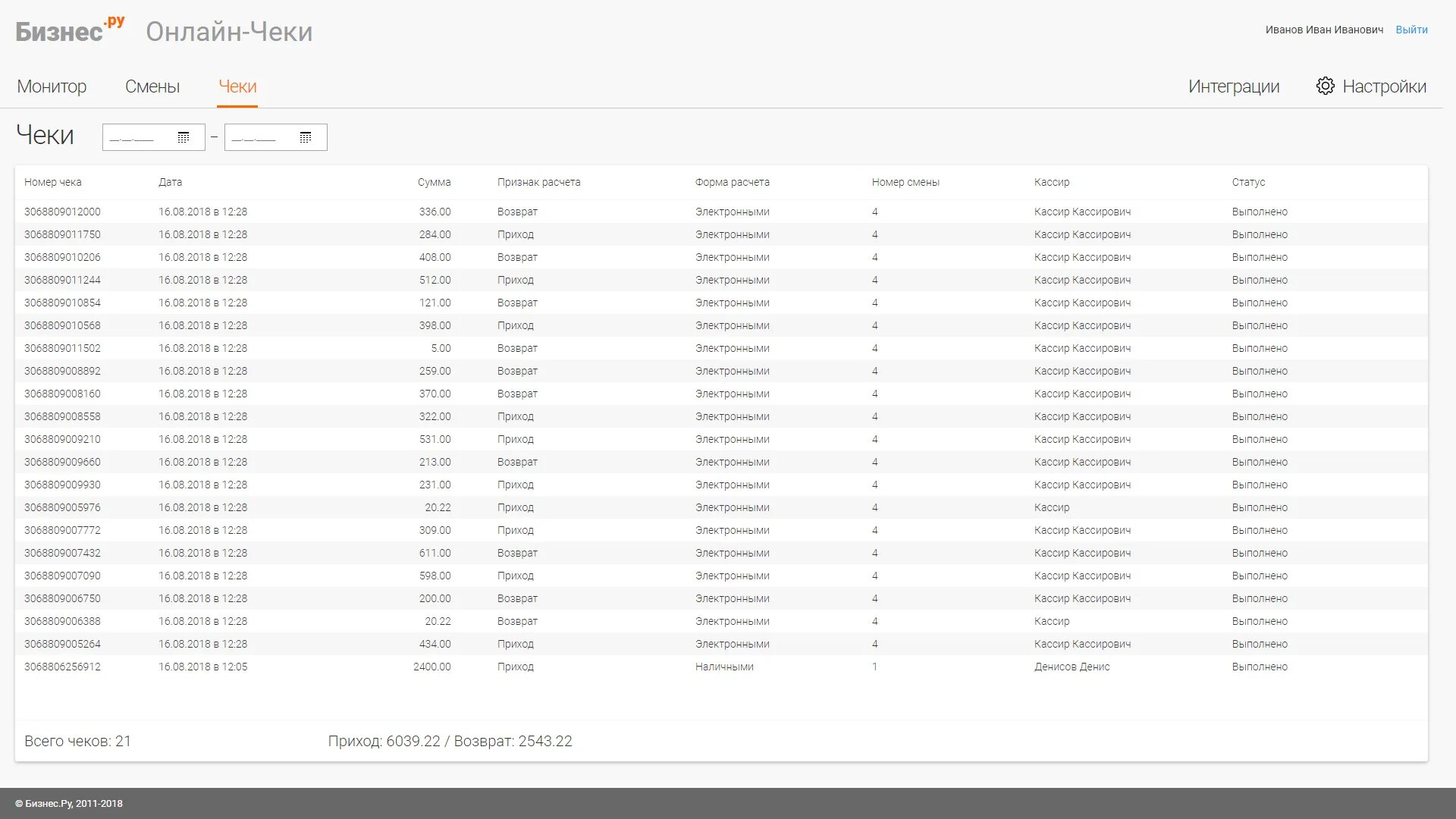Open the Настройки menu label
1456x819 pixels.
coord(1384,86)
